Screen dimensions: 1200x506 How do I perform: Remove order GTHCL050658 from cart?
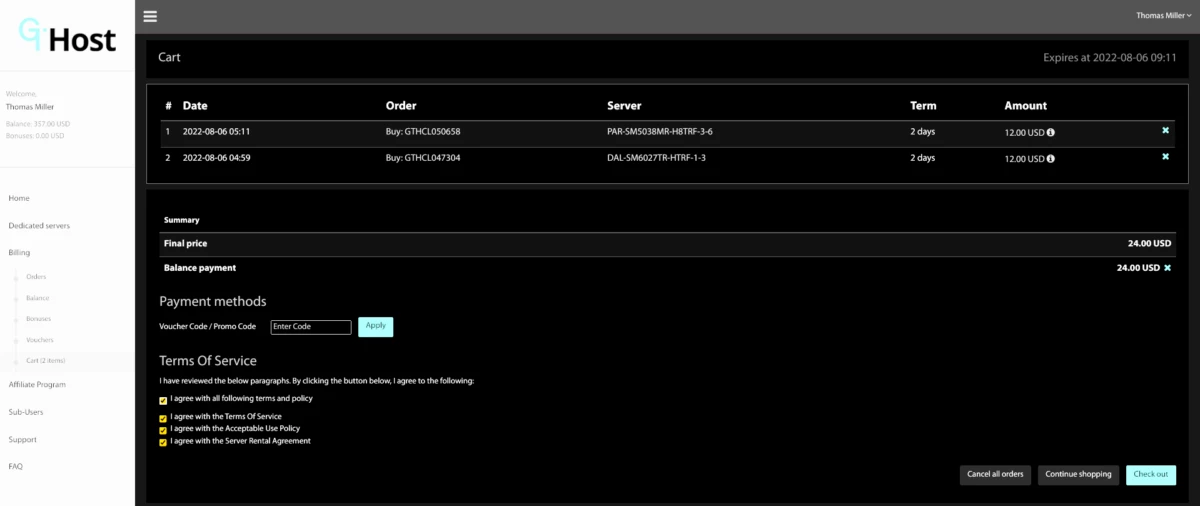tap(1165, 131)
